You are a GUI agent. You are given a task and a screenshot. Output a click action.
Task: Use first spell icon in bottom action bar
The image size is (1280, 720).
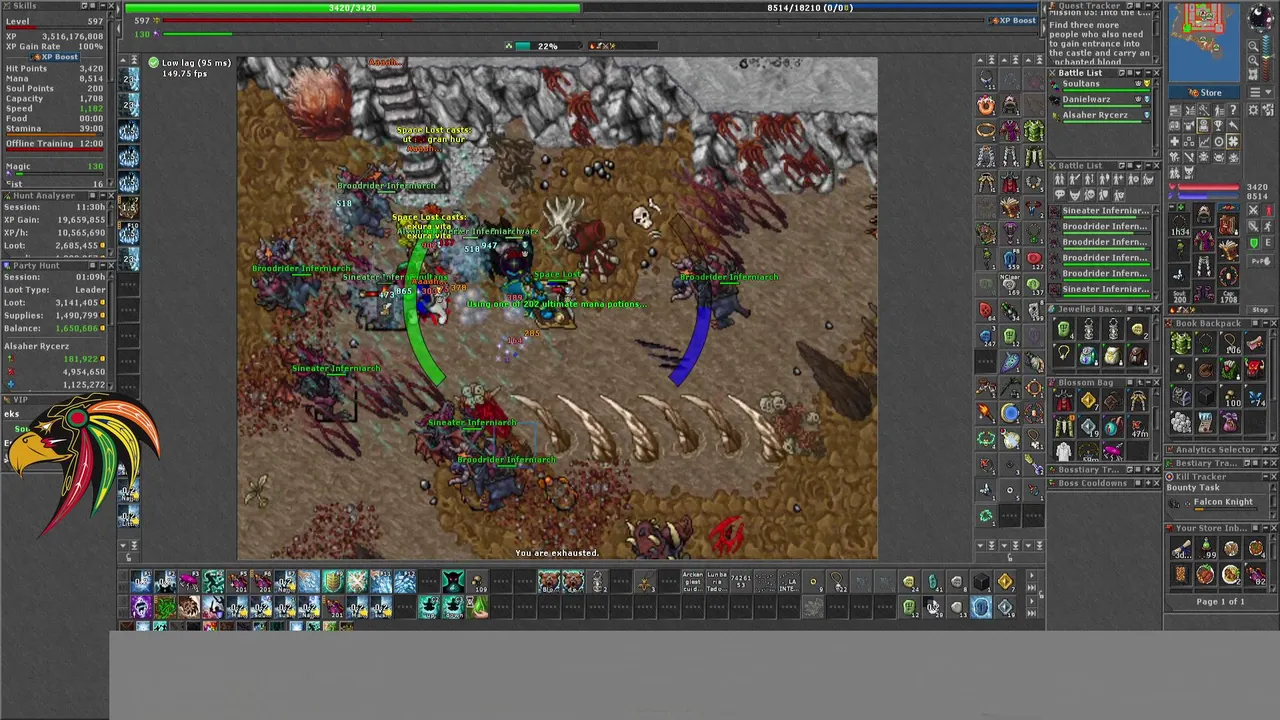141,581
